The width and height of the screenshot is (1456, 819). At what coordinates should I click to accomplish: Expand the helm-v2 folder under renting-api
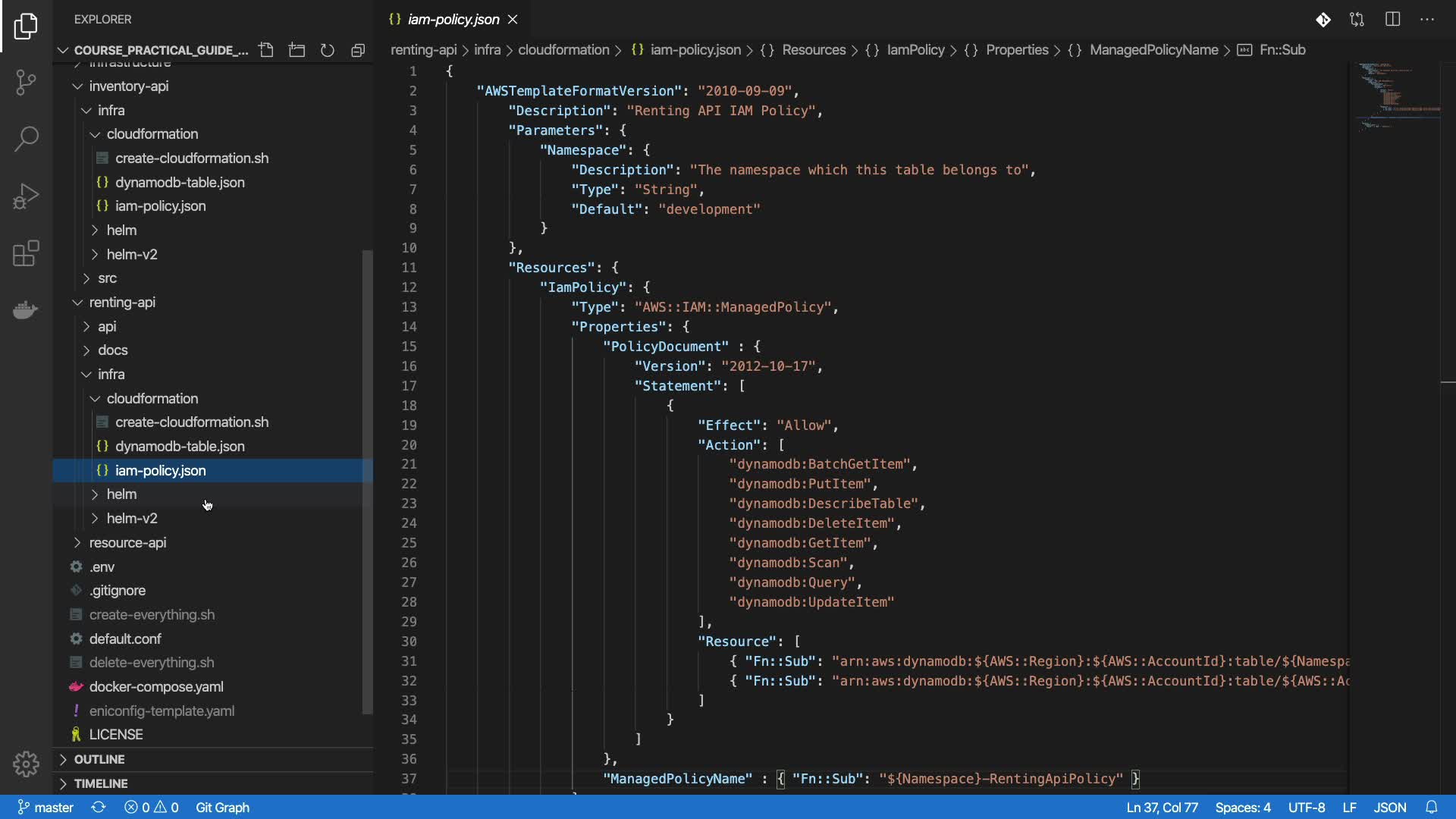[132, 519]
